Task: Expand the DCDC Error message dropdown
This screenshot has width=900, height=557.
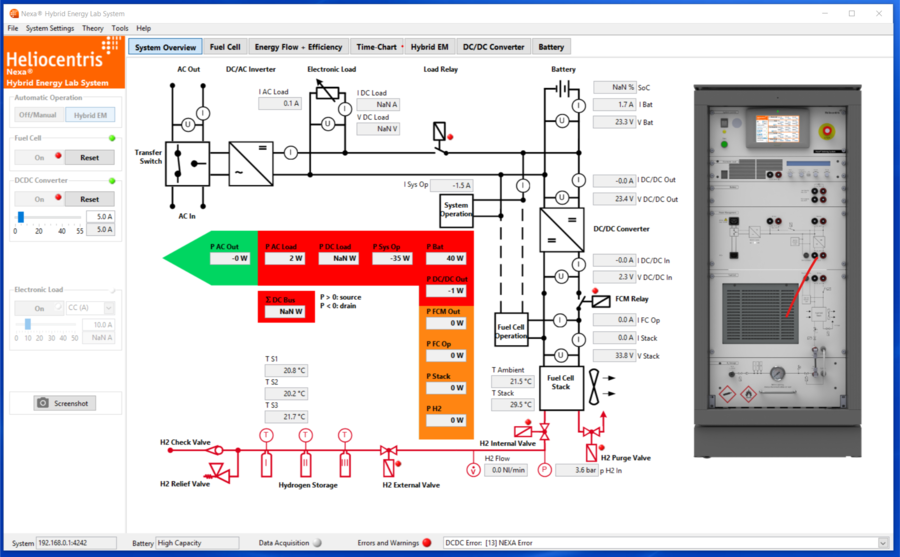Action: click(x=882, y=543)
